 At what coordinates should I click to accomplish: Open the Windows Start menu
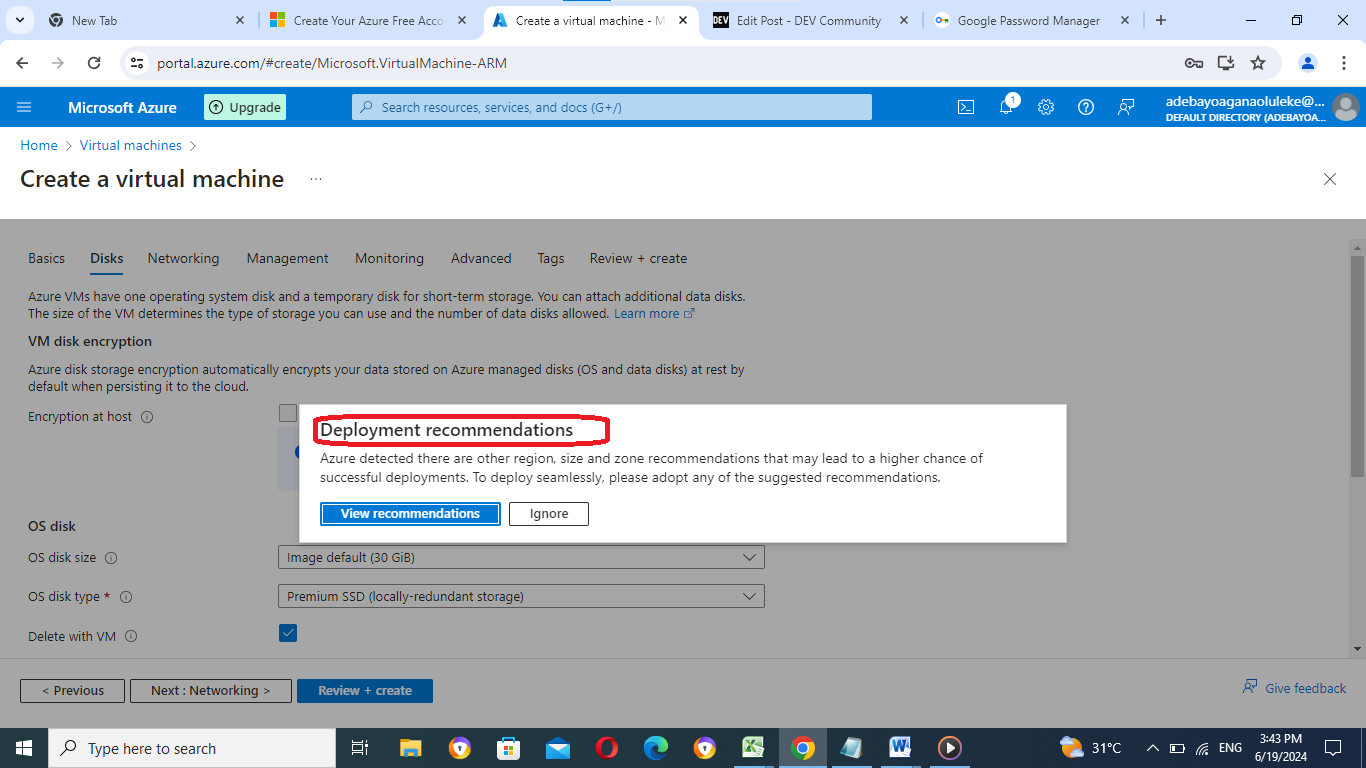coord(23,748)
